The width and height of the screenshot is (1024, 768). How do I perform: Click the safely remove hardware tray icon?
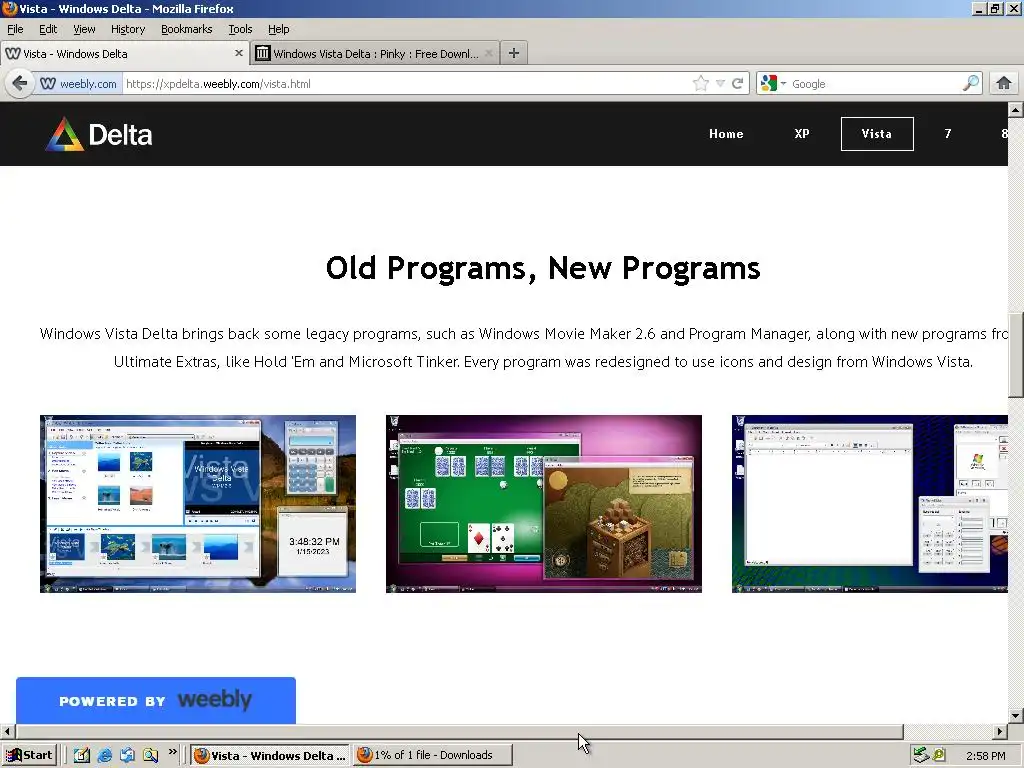(x=921, y=755)
